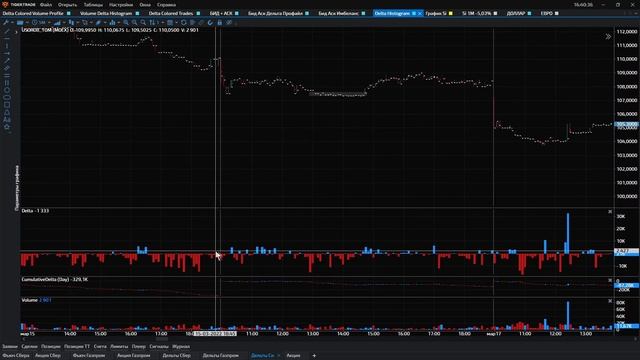
Task: Open the Сделки bottom panel tab
Action: pyautogui.click(x=29, y=347)
